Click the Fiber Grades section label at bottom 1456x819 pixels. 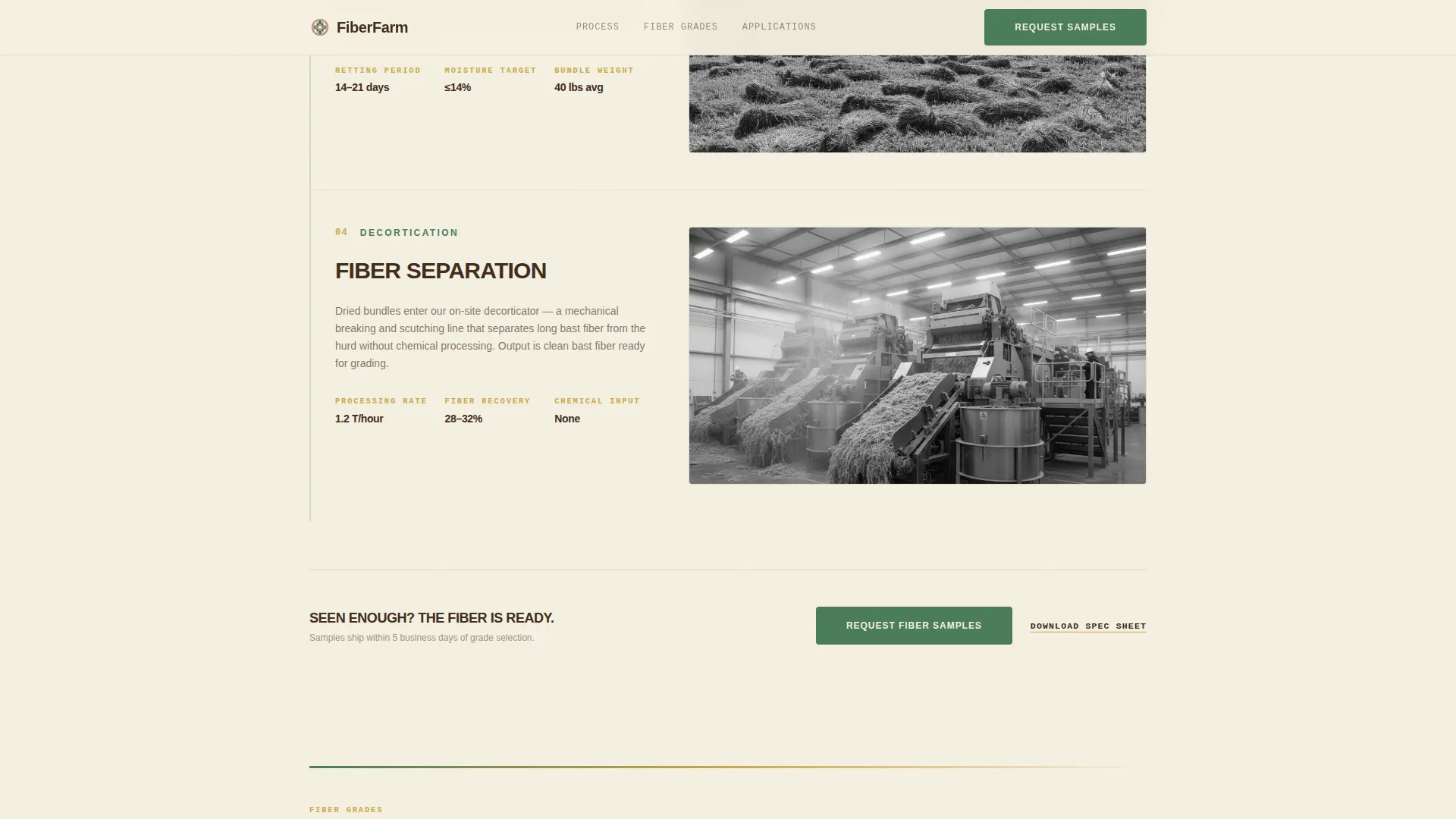[346, 810]
